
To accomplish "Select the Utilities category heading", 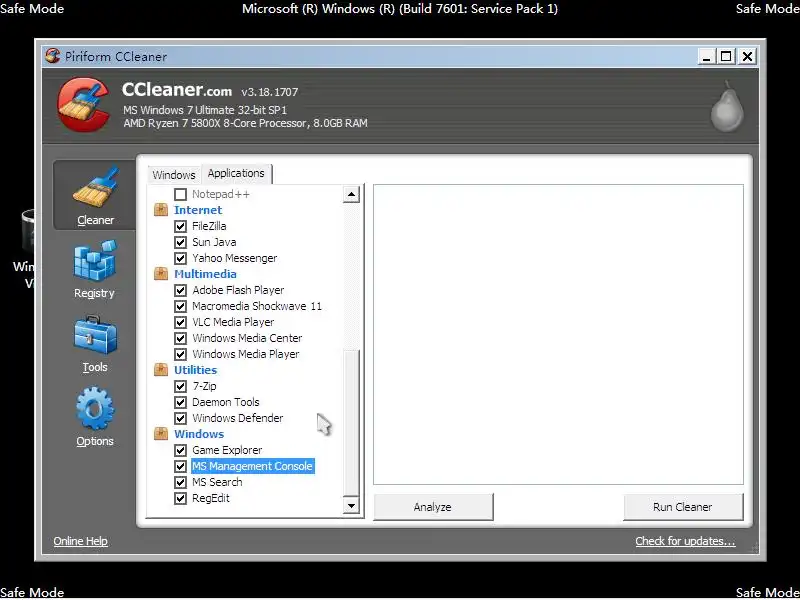I will click(195, 370).
